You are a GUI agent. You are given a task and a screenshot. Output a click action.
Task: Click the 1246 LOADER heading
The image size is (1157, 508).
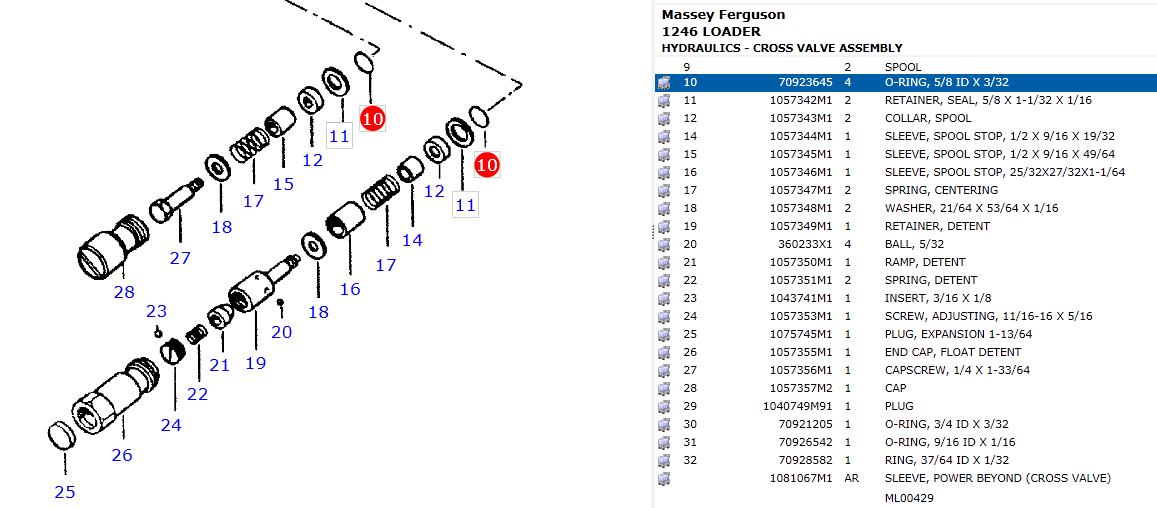click(x=711, y=32)
